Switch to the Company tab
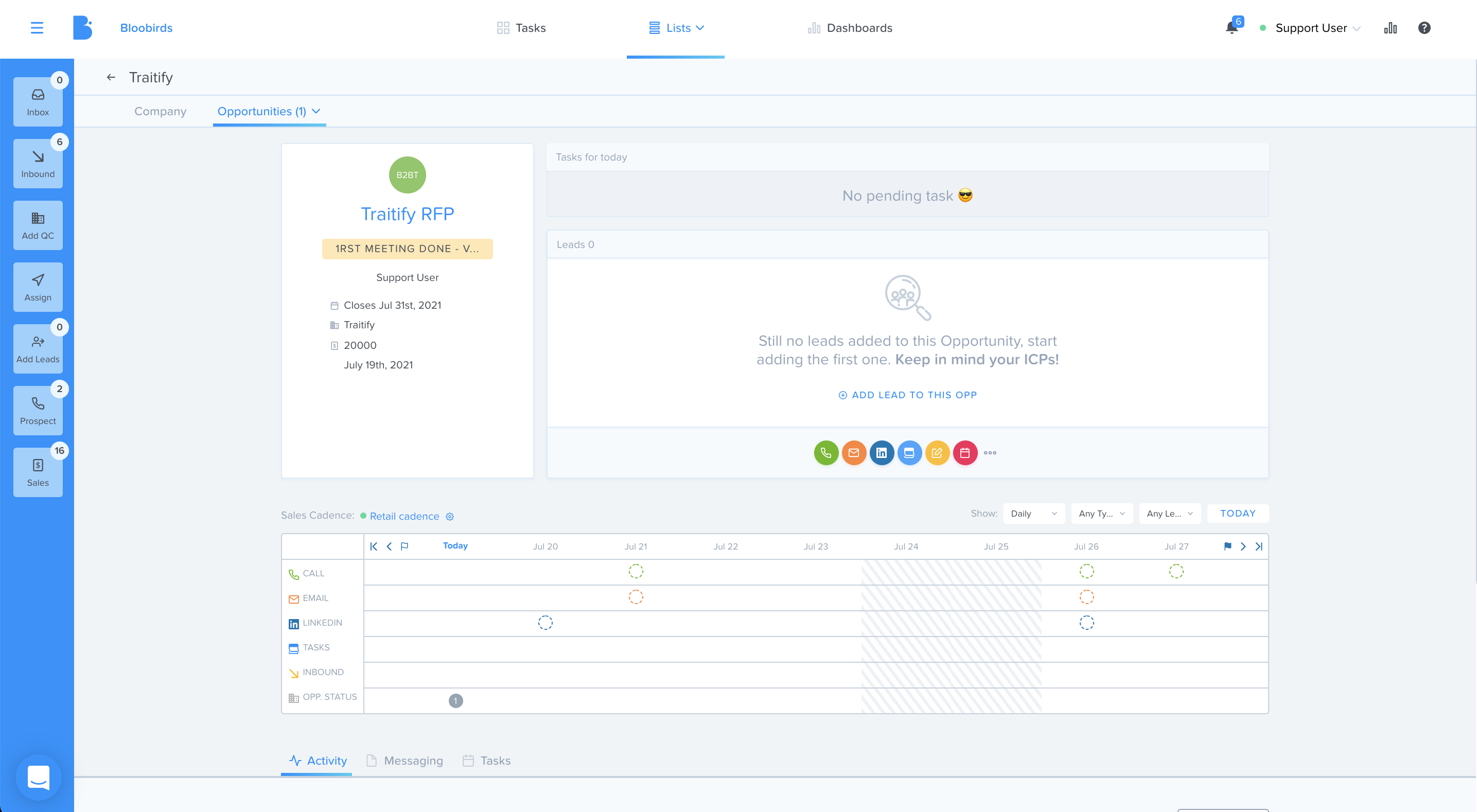This screenshot has width=1477, height=812. click(x=161, y=111)
